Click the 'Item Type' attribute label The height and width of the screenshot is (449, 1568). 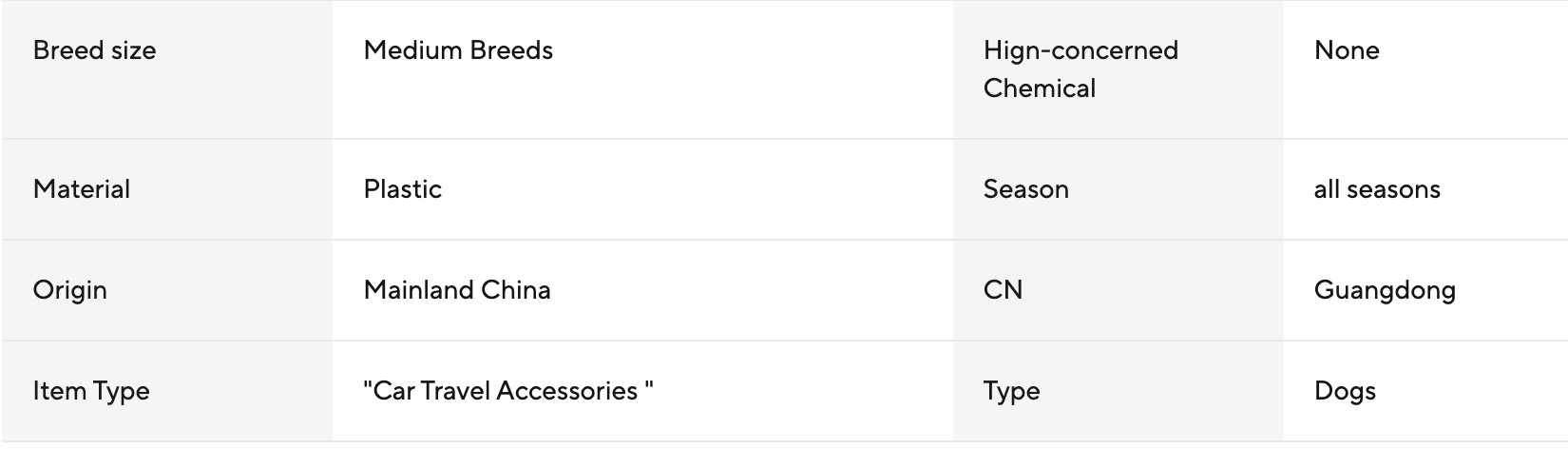[91, 391]
